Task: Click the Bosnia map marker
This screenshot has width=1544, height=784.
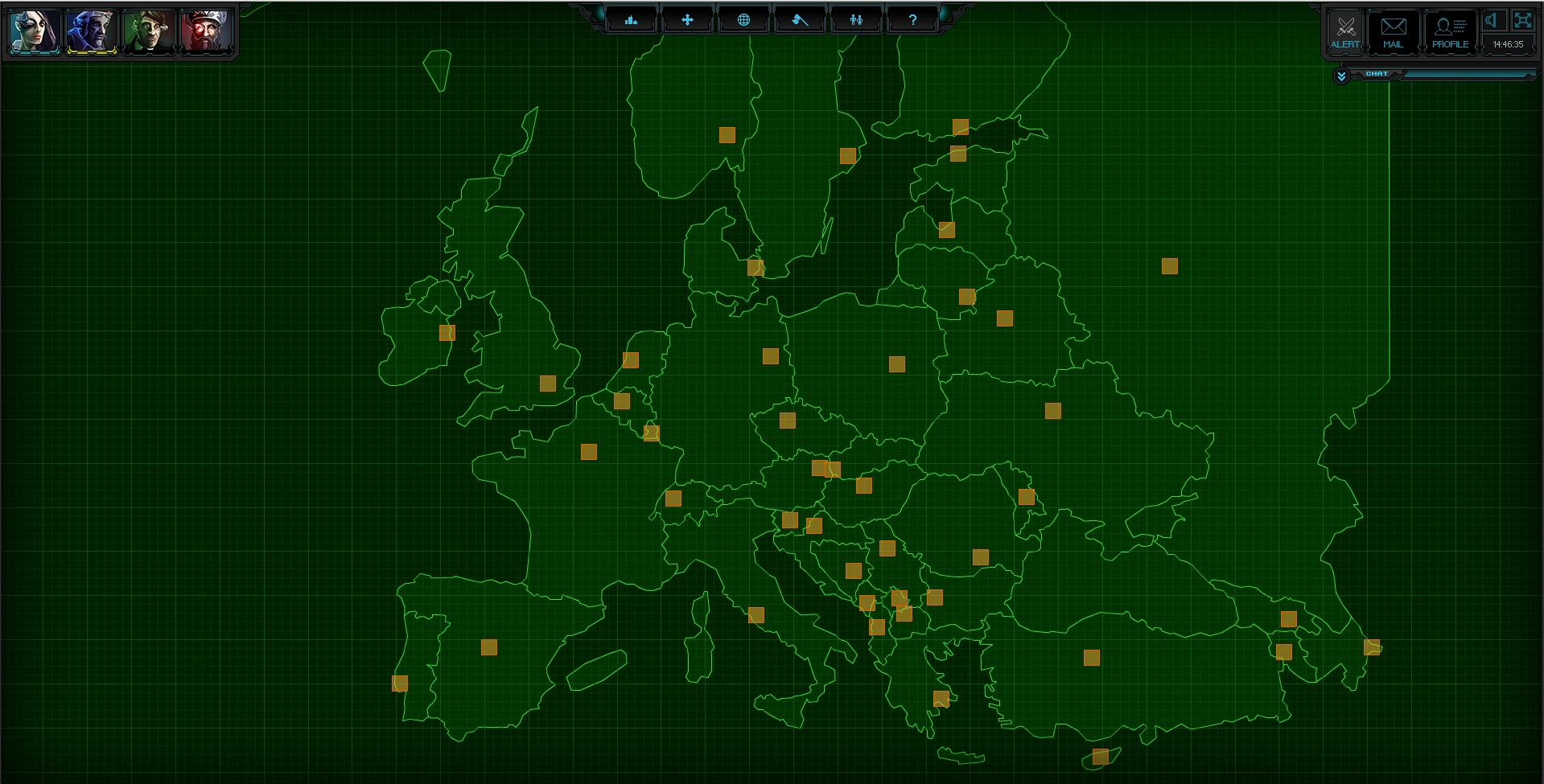Action: tap(854, 571)
